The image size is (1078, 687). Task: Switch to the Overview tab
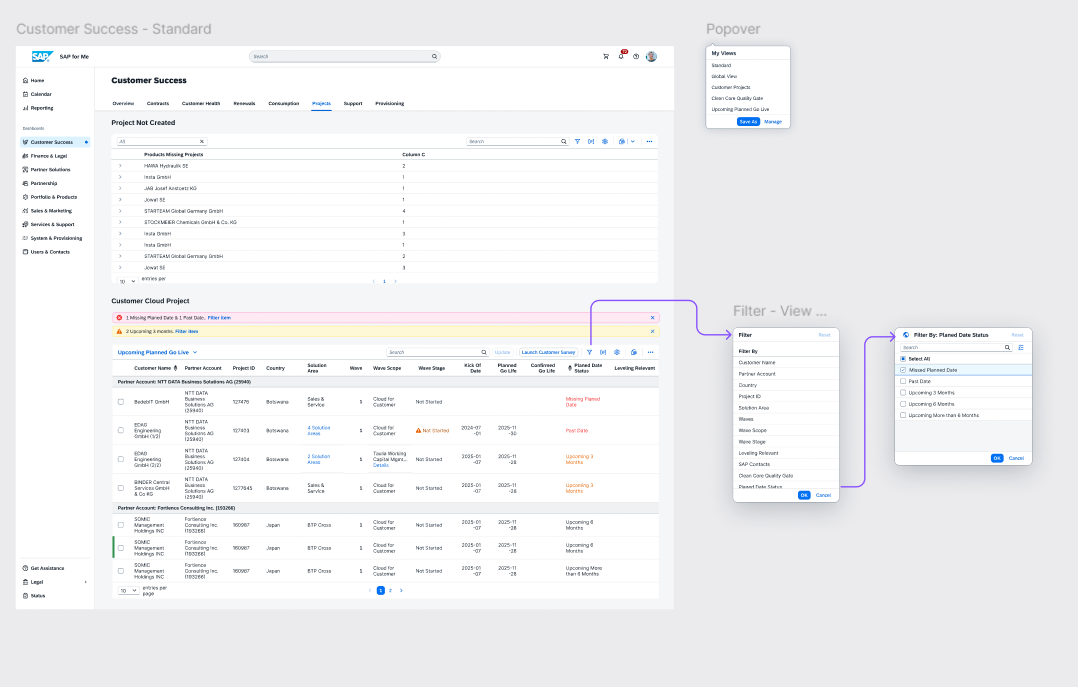123,104
